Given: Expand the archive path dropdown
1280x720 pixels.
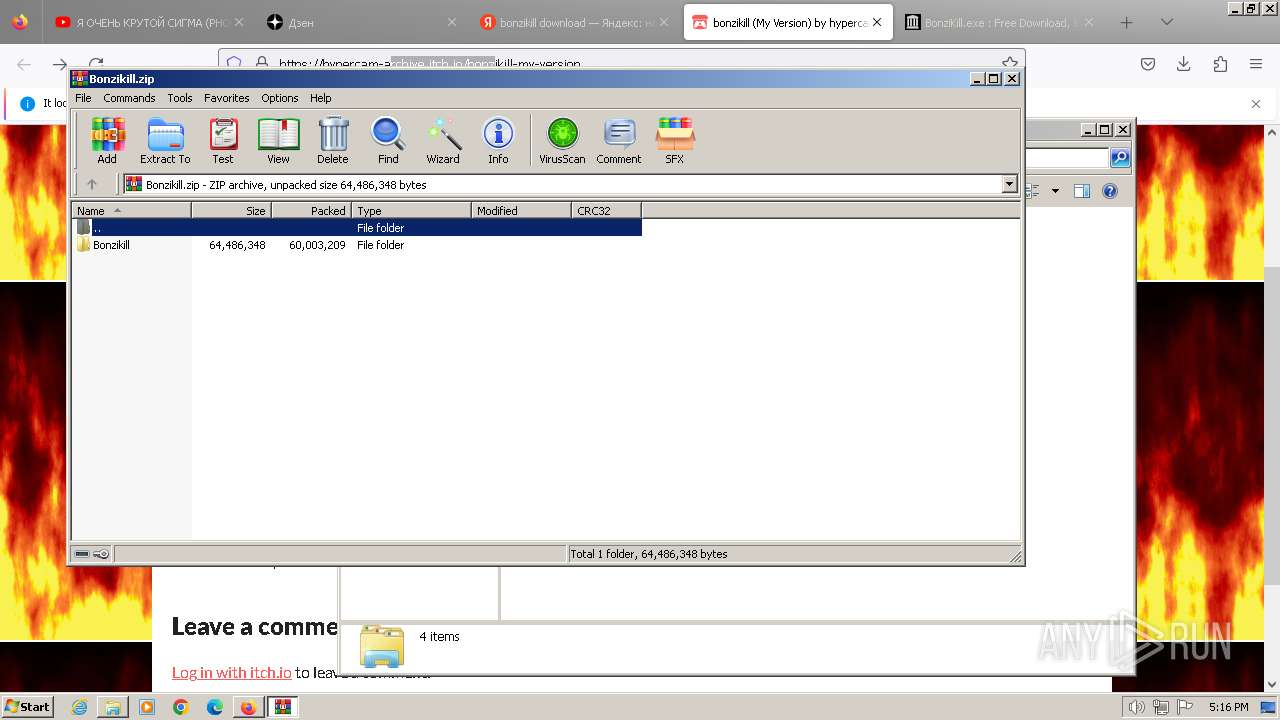Looking at the screenshot, I should 1009,184.
